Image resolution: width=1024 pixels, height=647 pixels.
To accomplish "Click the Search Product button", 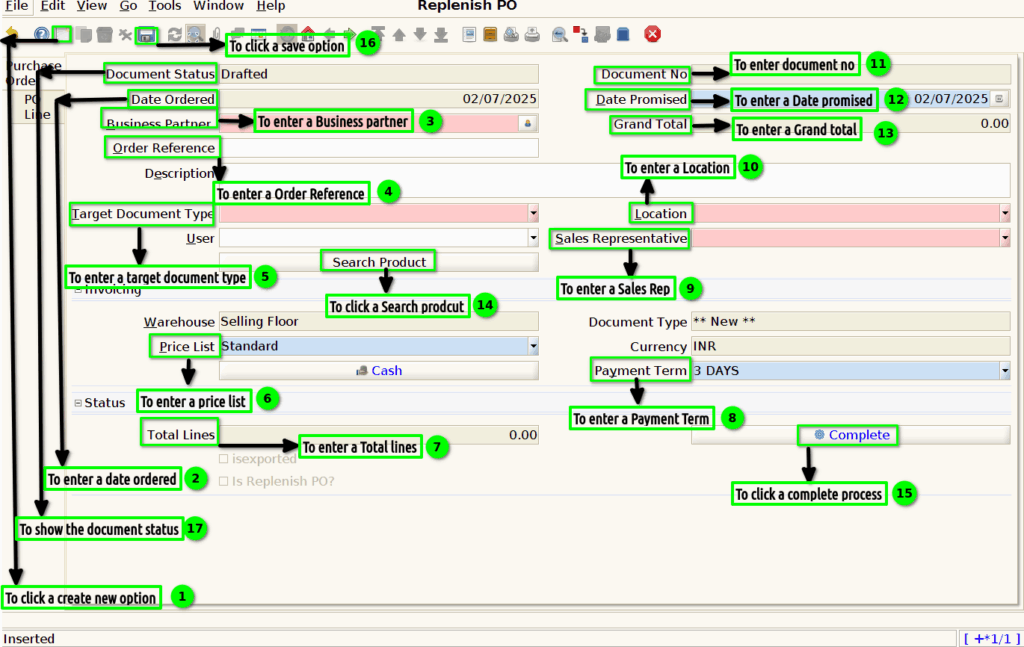I will pyautogui.click(x=379, y=262).
